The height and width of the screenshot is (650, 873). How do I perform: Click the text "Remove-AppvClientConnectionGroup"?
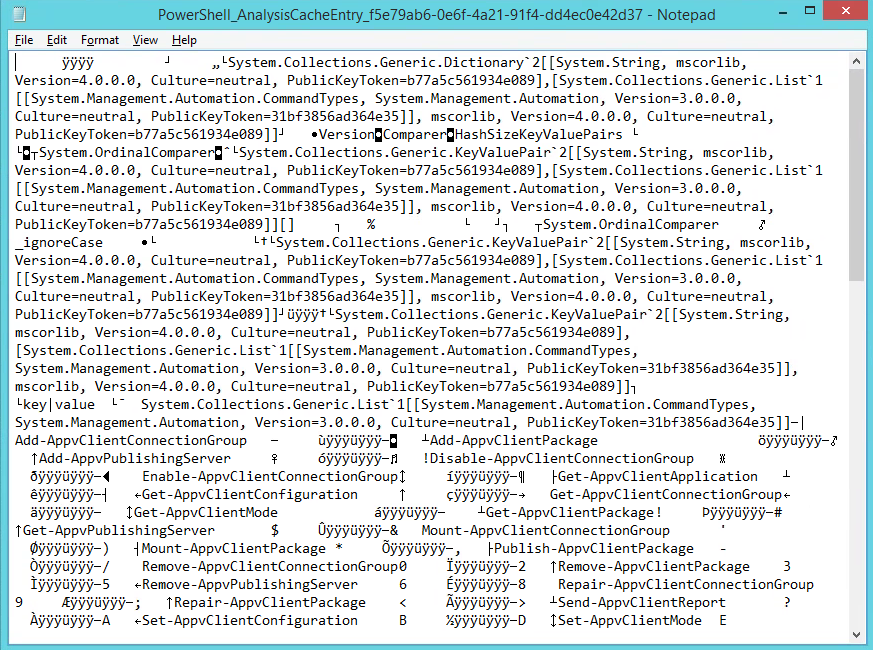(270, 566)
